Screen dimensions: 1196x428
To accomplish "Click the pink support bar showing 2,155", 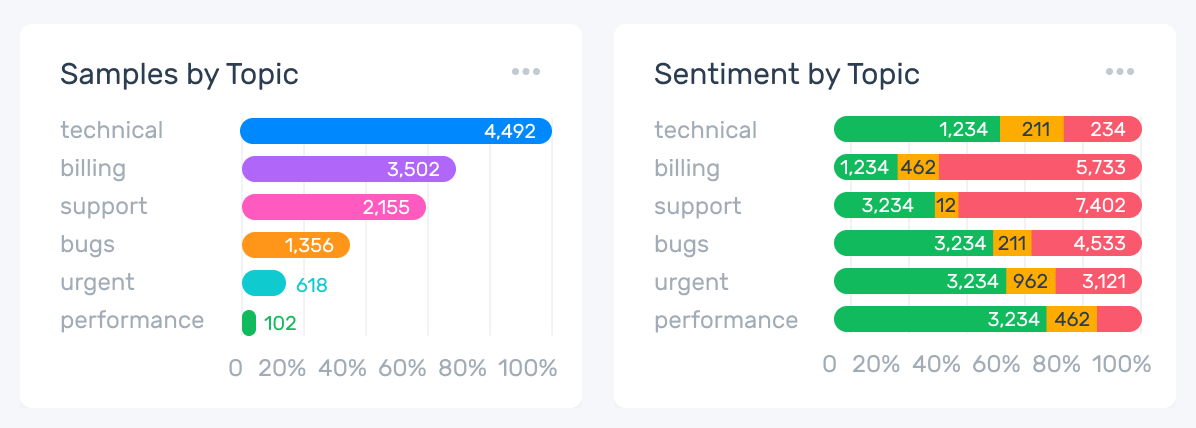I will click(333, 207).
